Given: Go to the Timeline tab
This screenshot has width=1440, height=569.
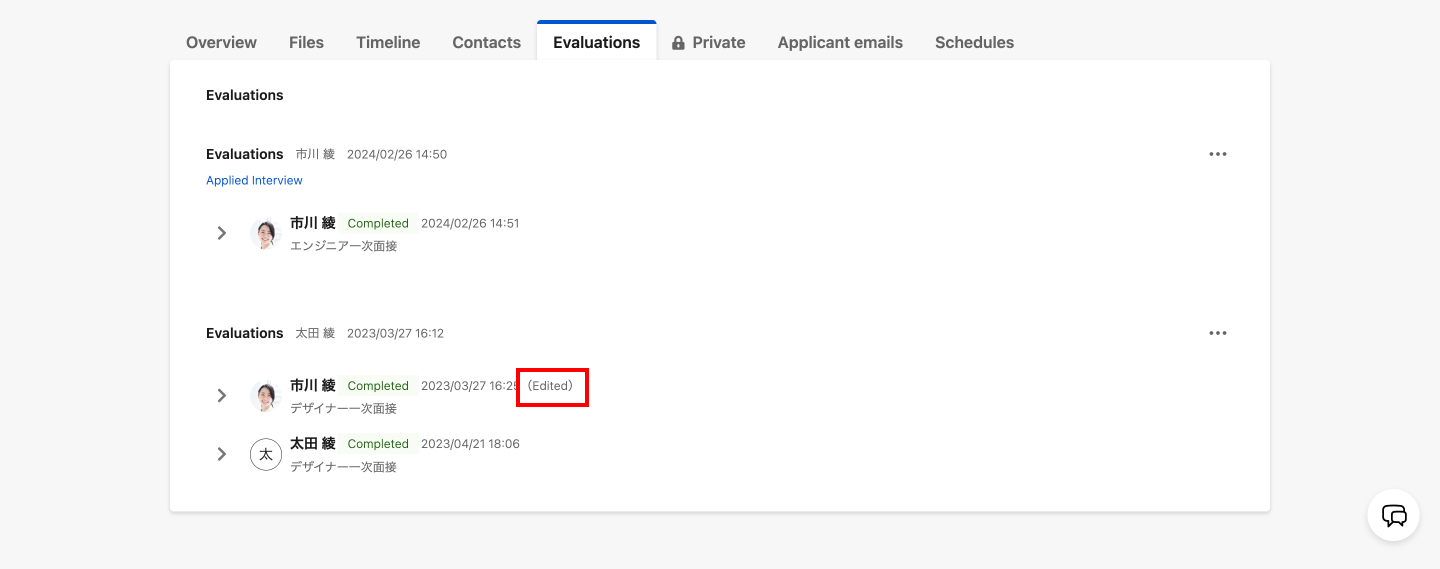Looking at the screenshot, I should (388, 42).
